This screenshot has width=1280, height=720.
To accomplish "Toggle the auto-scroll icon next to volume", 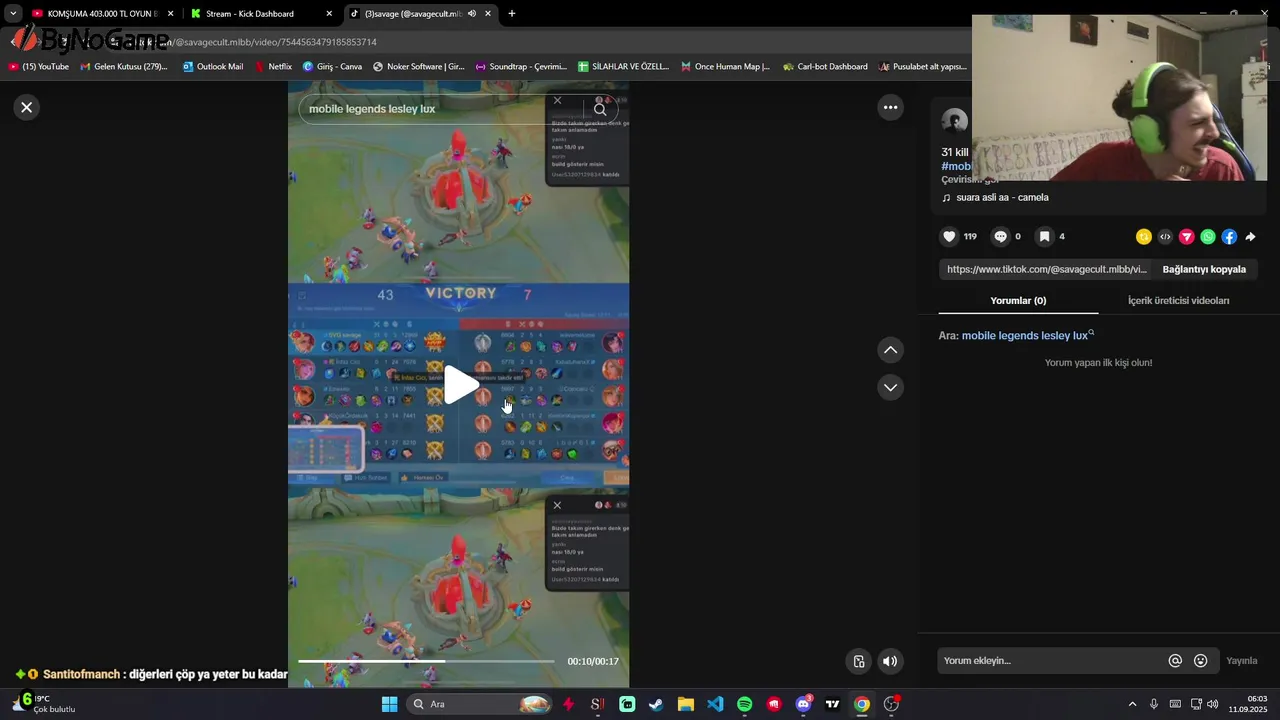I will 858,661.
